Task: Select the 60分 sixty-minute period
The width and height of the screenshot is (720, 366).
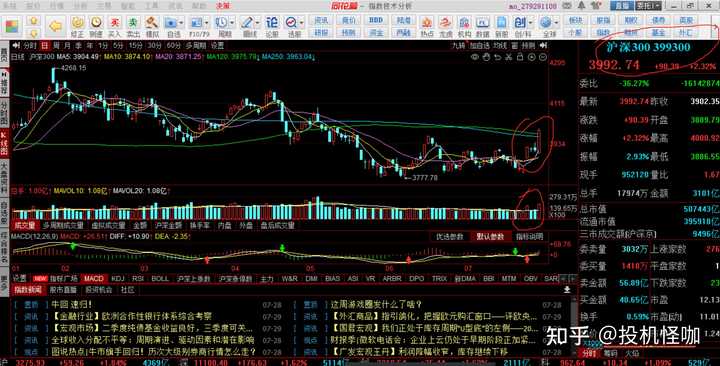Action: tap(174, 45)
